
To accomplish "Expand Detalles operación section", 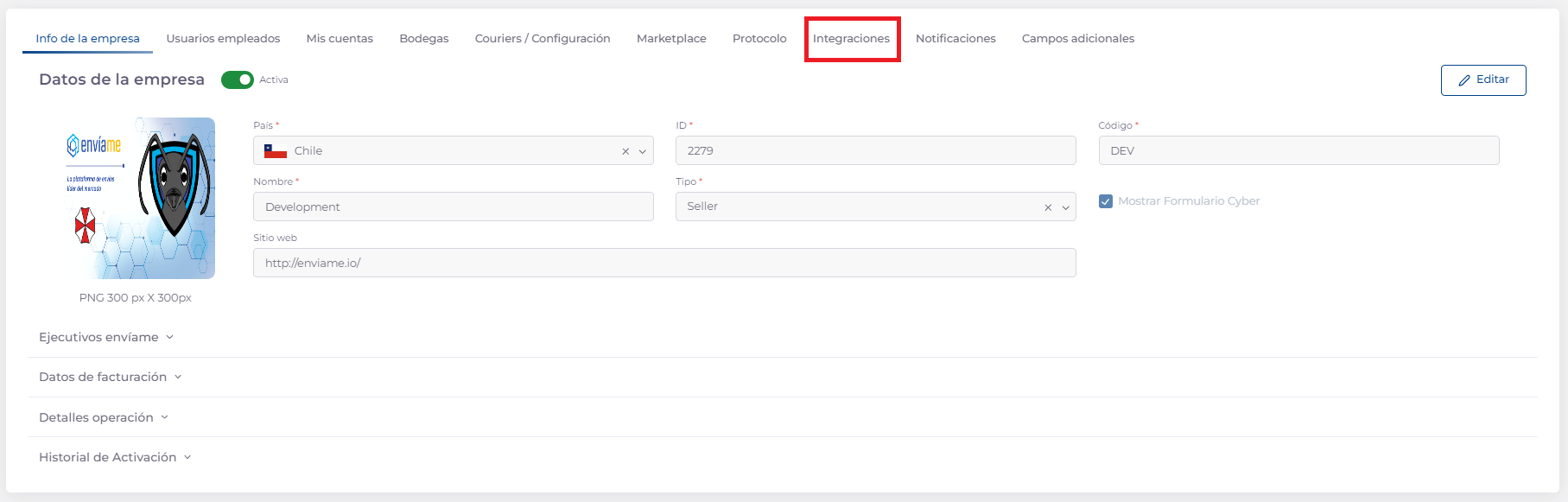I will point(104,417).
